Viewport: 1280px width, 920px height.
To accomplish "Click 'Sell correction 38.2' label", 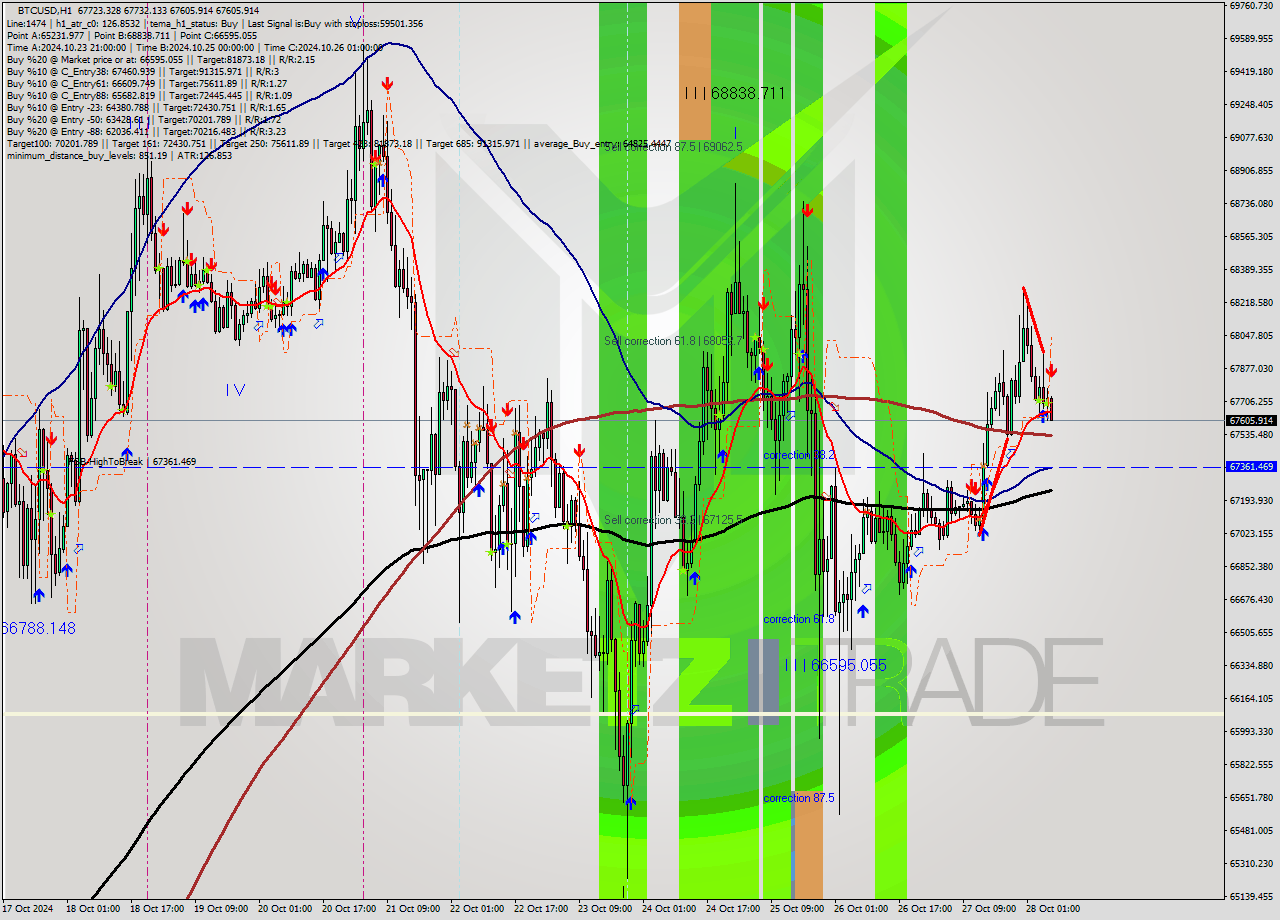I will point(673,520).
